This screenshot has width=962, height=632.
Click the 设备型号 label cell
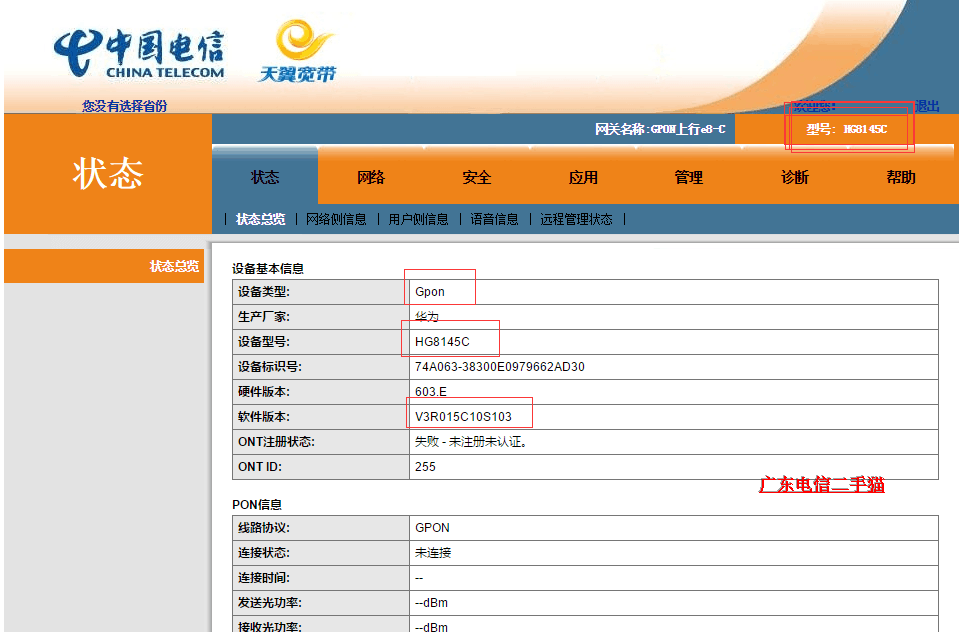click(x=321, y=342)
